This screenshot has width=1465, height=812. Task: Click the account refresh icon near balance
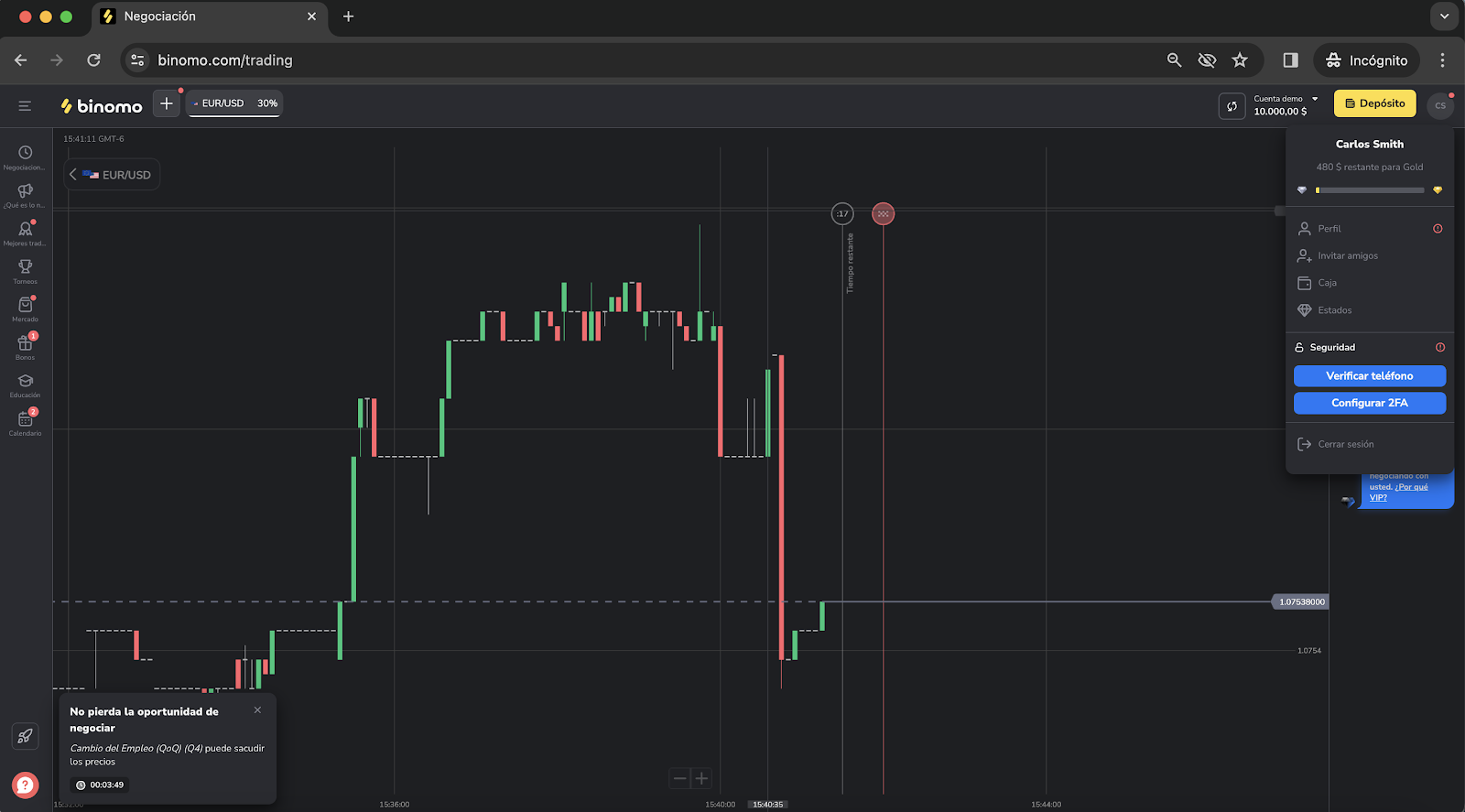click(x=1232, y=106)
